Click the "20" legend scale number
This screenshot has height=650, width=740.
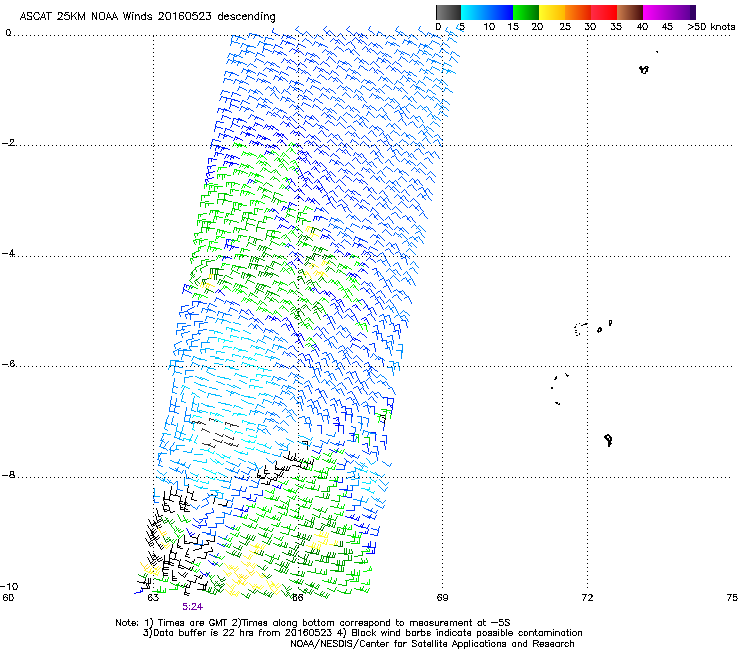click(x=537, y=27)
